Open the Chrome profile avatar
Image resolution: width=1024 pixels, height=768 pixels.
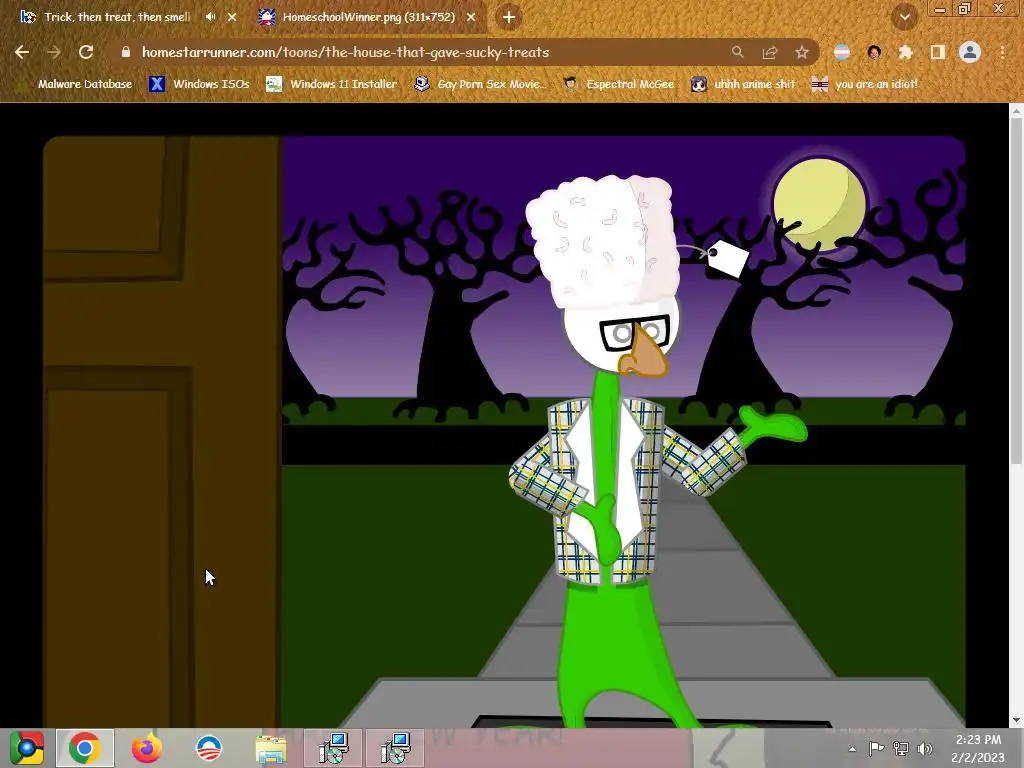coord(970,52)
